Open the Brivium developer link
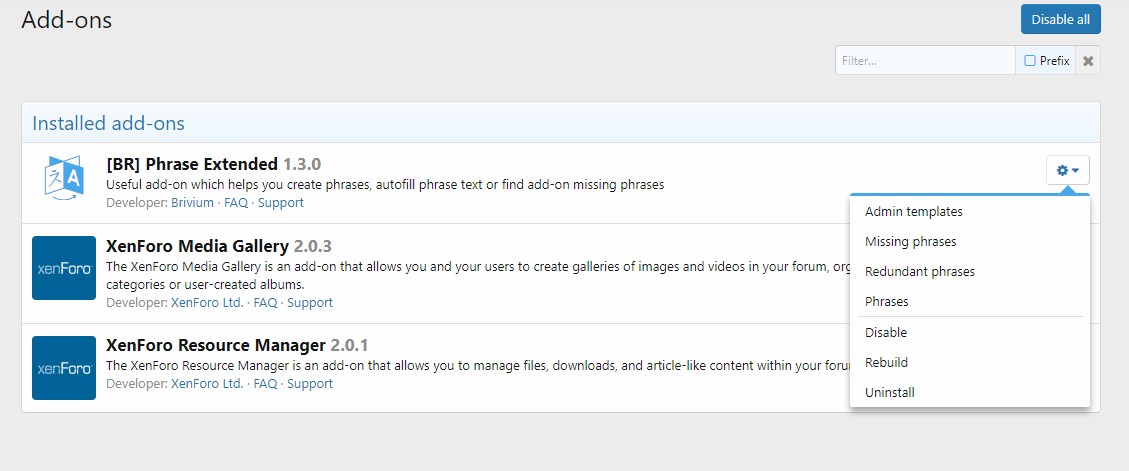Image resolution: width=1129 pixels, height=471 pixels. pyautogui.click(x=192, y=202)
